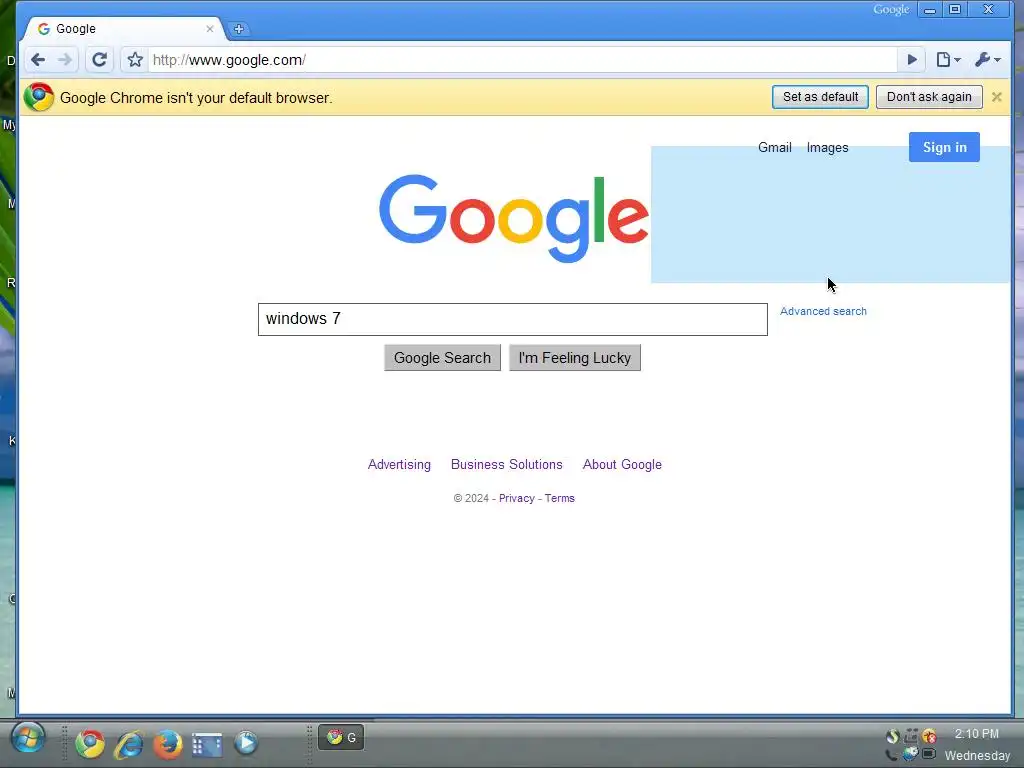
Task: Click Show Desktop icon in the taskbar
Action: [x=206, y=744]
